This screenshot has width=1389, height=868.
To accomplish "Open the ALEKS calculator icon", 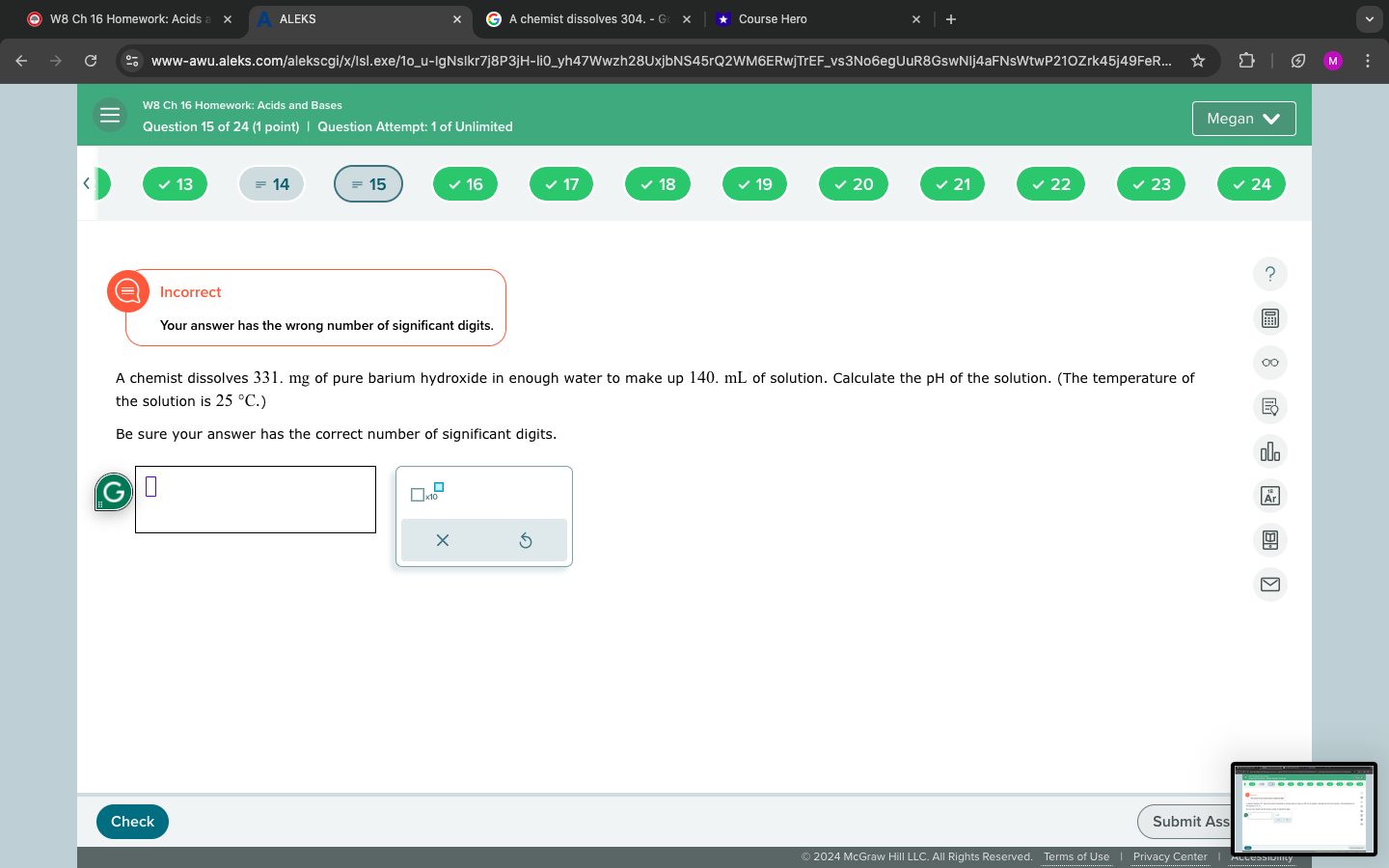I will (x=1269, y=318).
